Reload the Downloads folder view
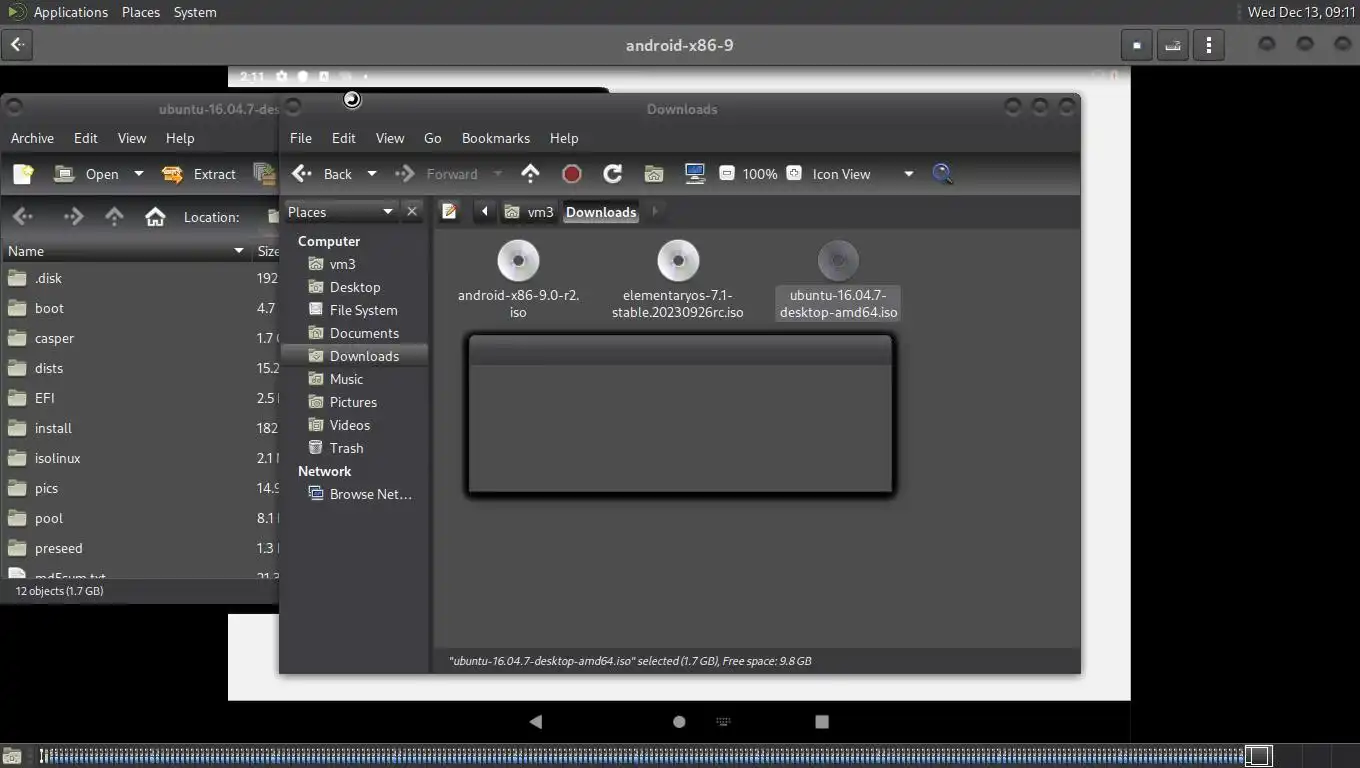Image resolution: width=1360 pixels, height=768 pixels. [x=613, y=174]
